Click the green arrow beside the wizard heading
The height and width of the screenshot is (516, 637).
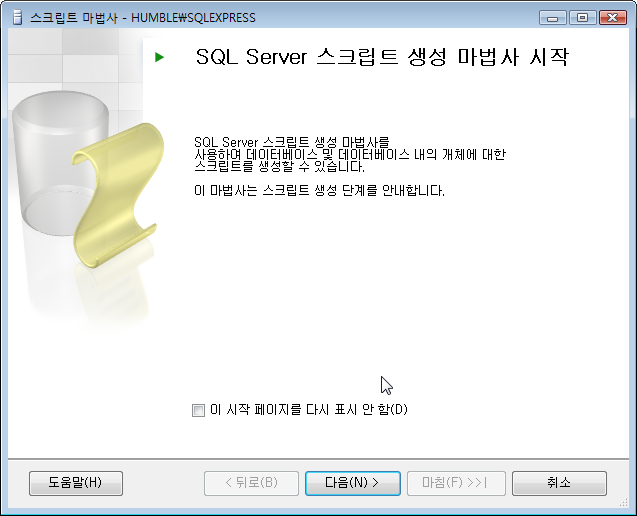pos(159,57)
